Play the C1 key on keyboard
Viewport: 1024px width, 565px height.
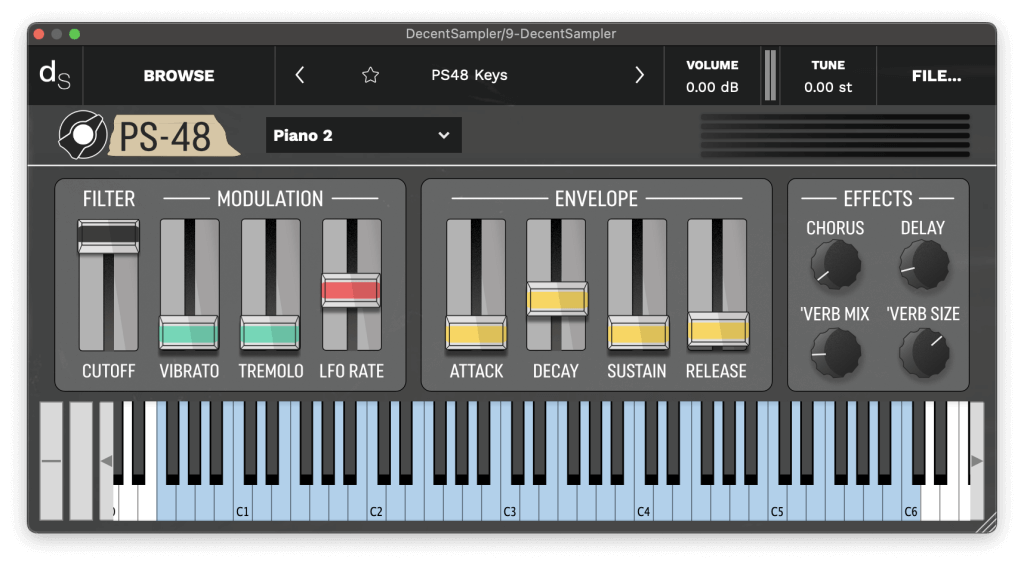(x=243, y=503)
